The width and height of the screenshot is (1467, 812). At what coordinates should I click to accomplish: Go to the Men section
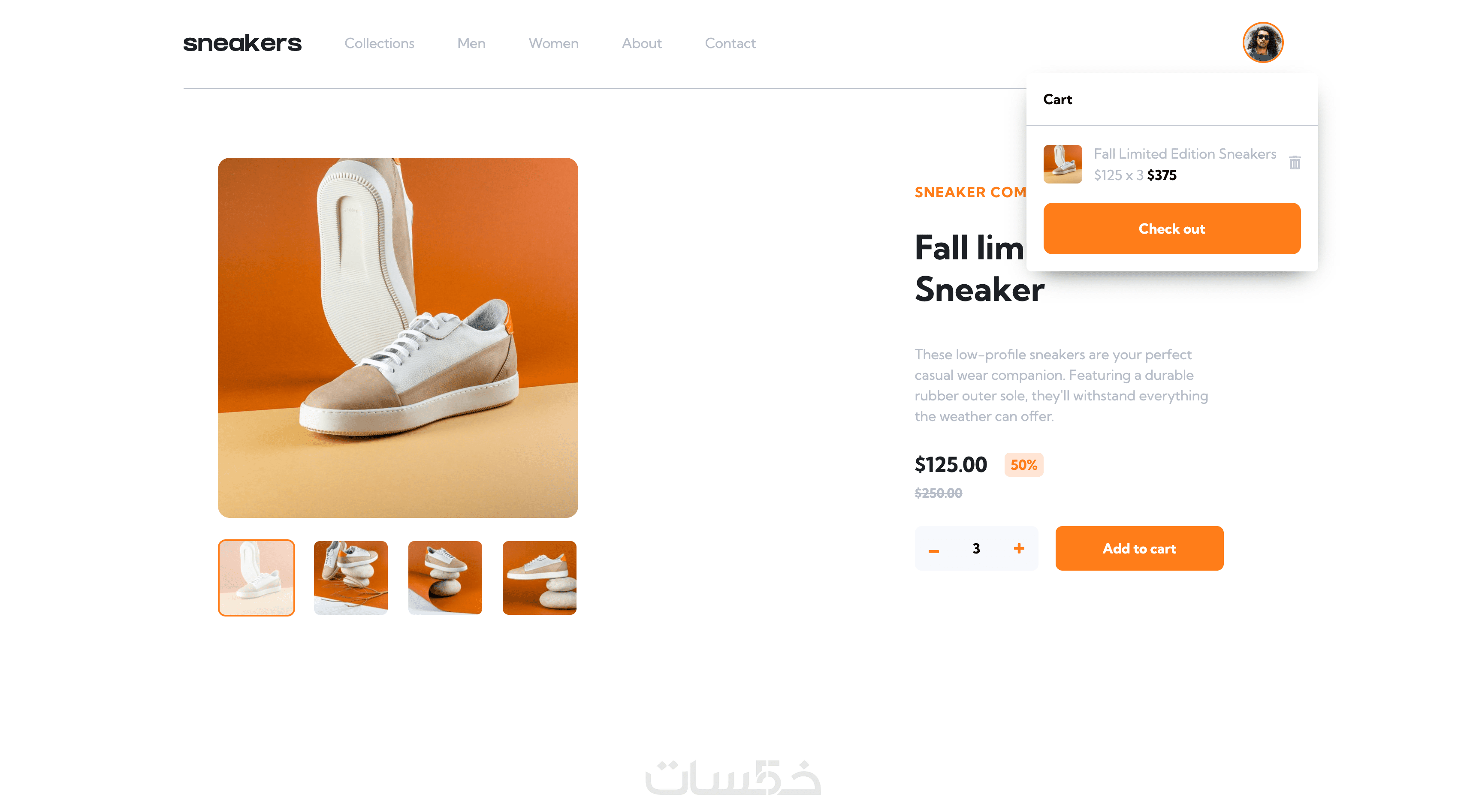471,43
